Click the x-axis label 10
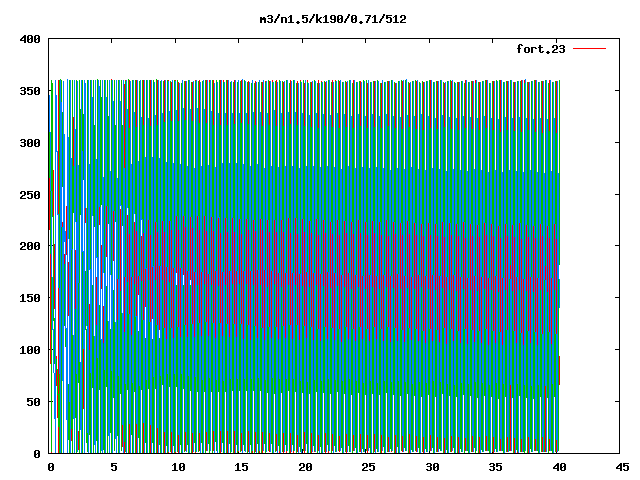This screenshot has height=480, width=640. [178, 467]
